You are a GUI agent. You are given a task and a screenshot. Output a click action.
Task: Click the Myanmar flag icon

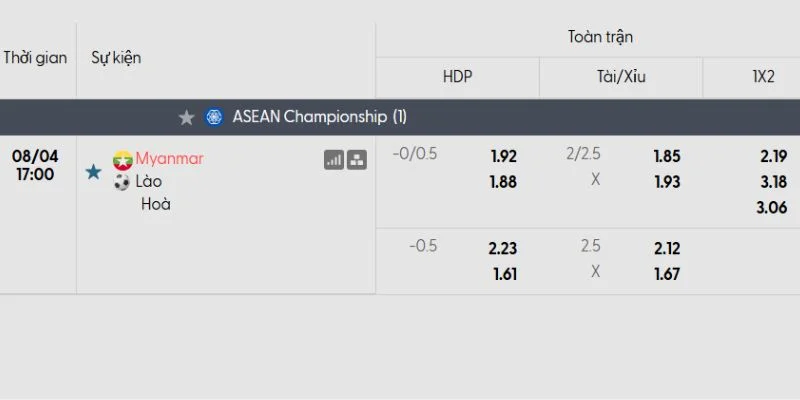coord(122,160)
